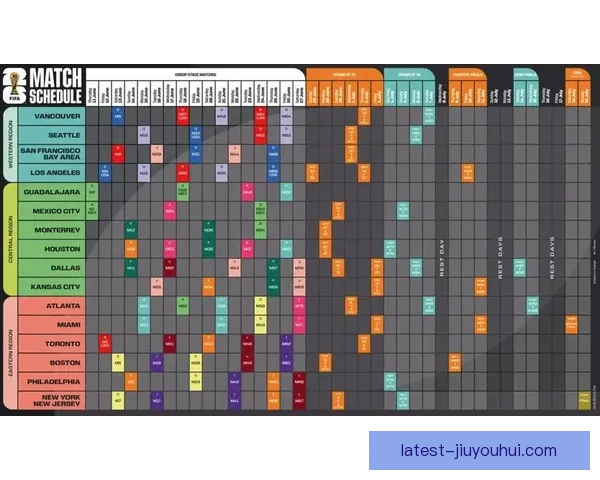Image resolution: width=600 pixels, height=480 pixels.
Task: Click the GROUP STAGE MATCHES header
Action: point(196,75)
